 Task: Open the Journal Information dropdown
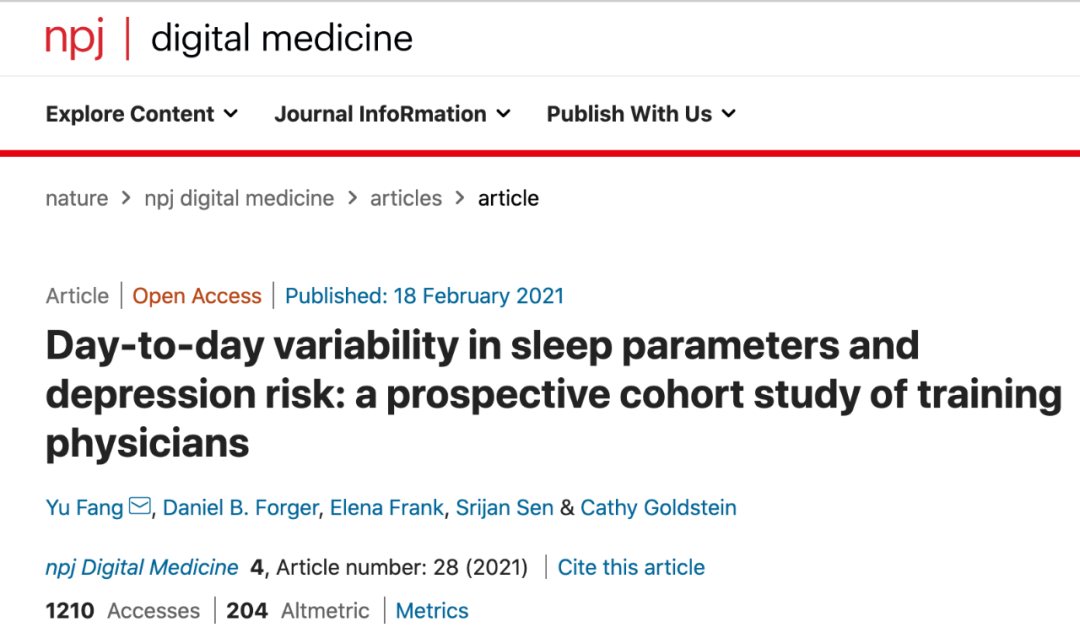392,114
